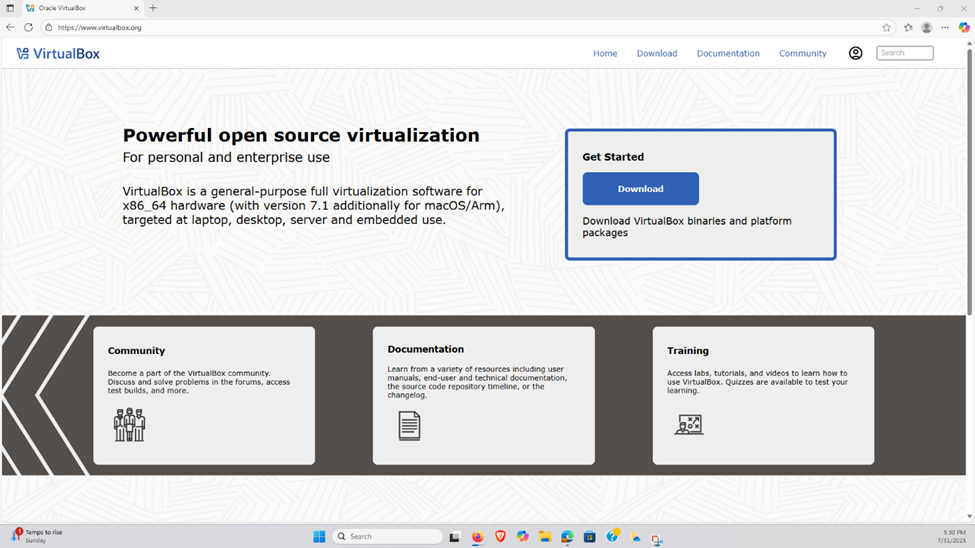Open the browser Settings and more menu

point(944,28)
